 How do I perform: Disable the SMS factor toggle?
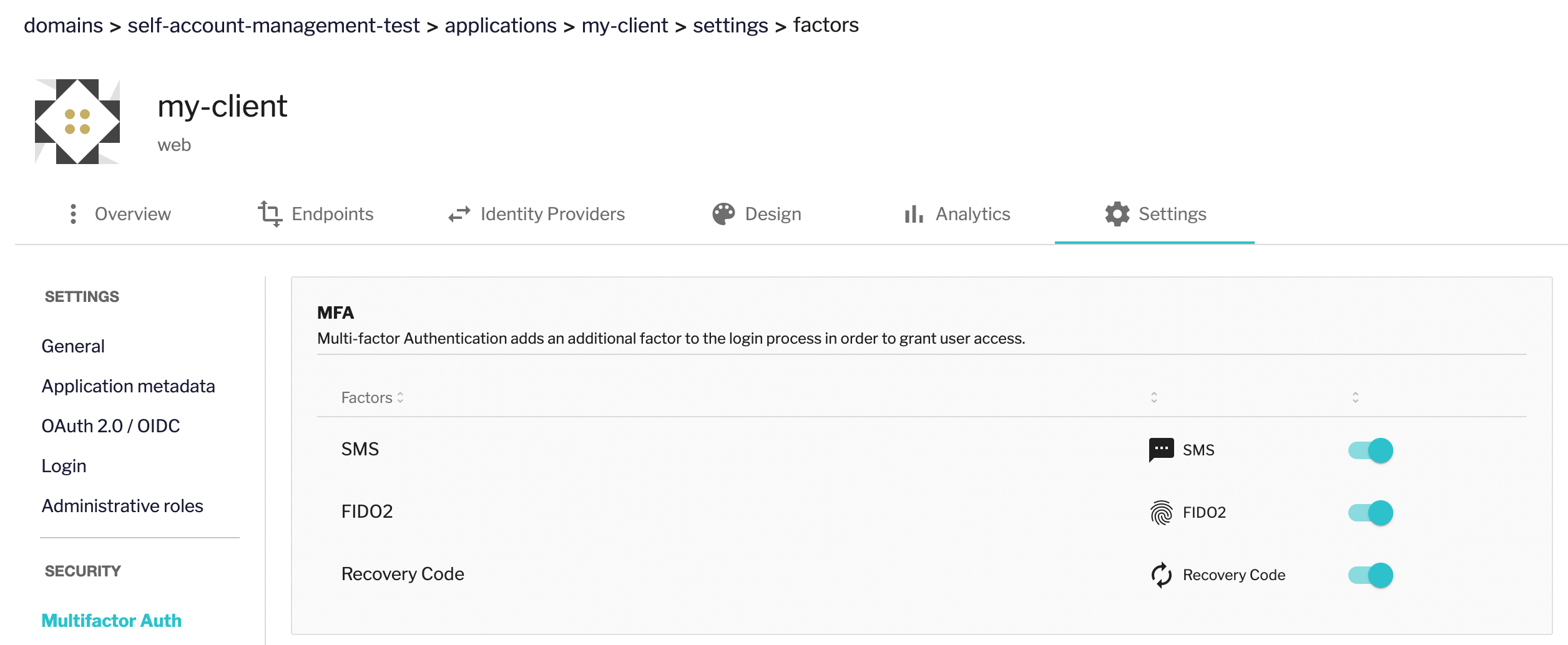pos(1371,450)
